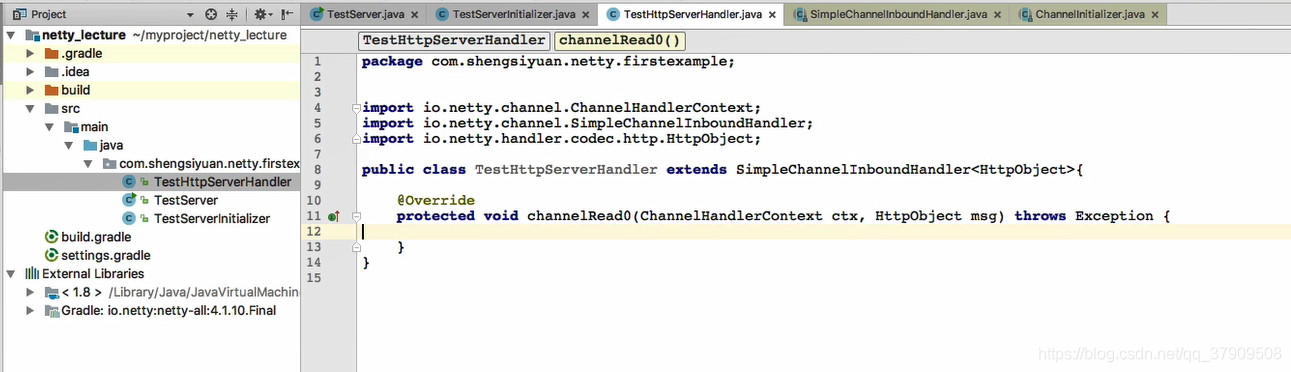Click the import of HttpObject on line 6
The image size is (1291, 372).
562,139
